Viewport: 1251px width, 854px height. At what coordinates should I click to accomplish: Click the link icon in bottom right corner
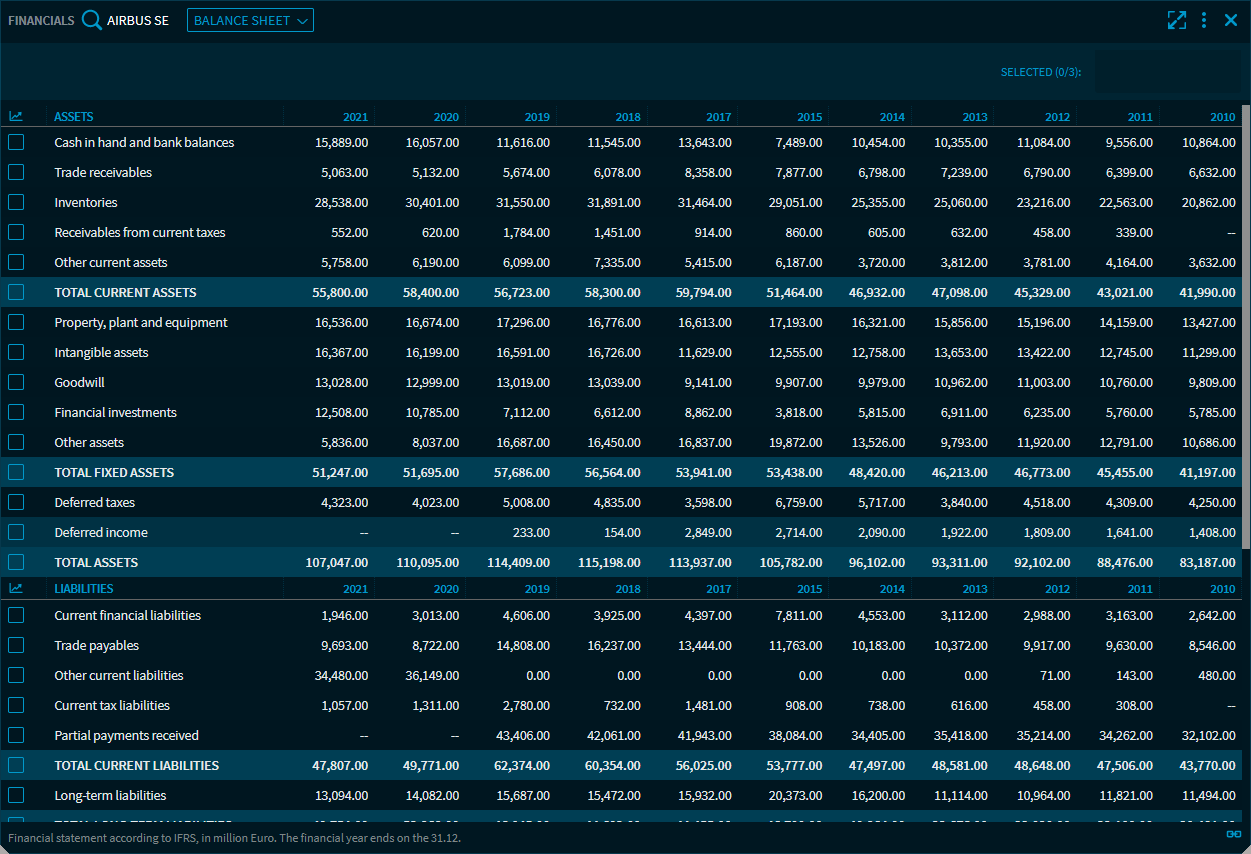point(1234,834)
